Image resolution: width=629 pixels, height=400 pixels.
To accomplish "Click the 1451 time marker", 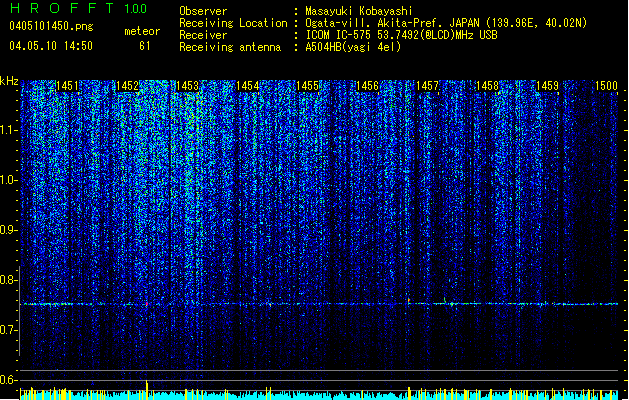I will pyautogui.click(x=67, y=86).
